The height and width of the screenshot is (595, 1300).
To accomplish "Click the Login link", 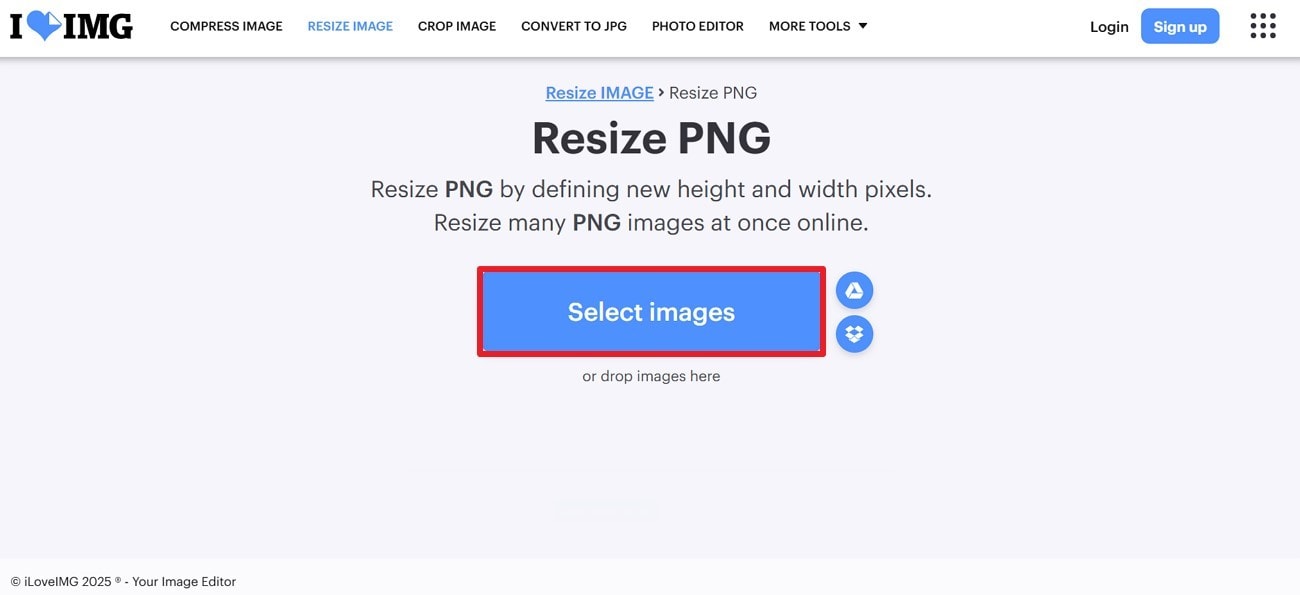I will (1109, 27).
